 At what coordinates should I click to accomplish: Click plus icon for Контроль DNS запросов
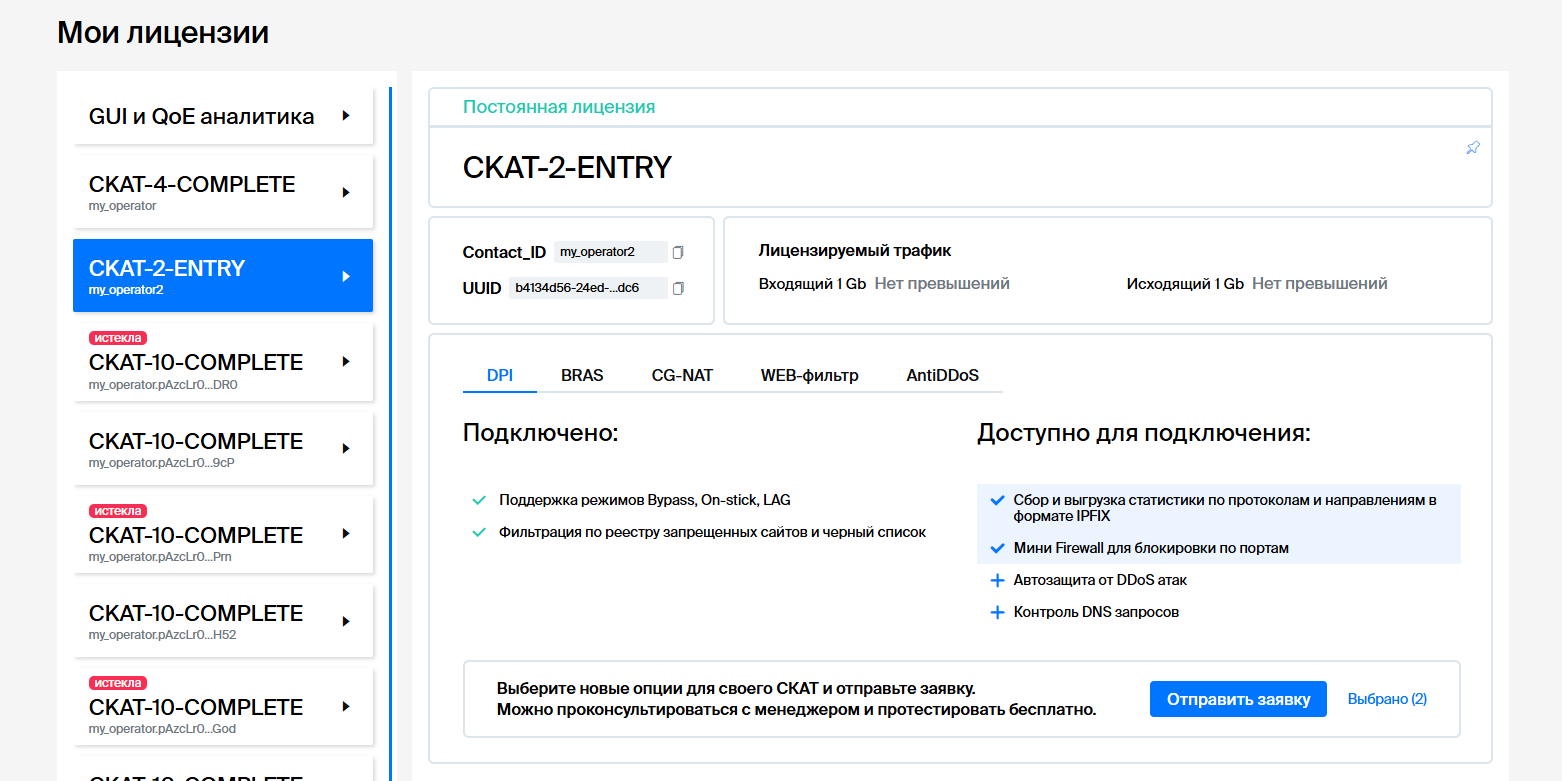point(996,612)
